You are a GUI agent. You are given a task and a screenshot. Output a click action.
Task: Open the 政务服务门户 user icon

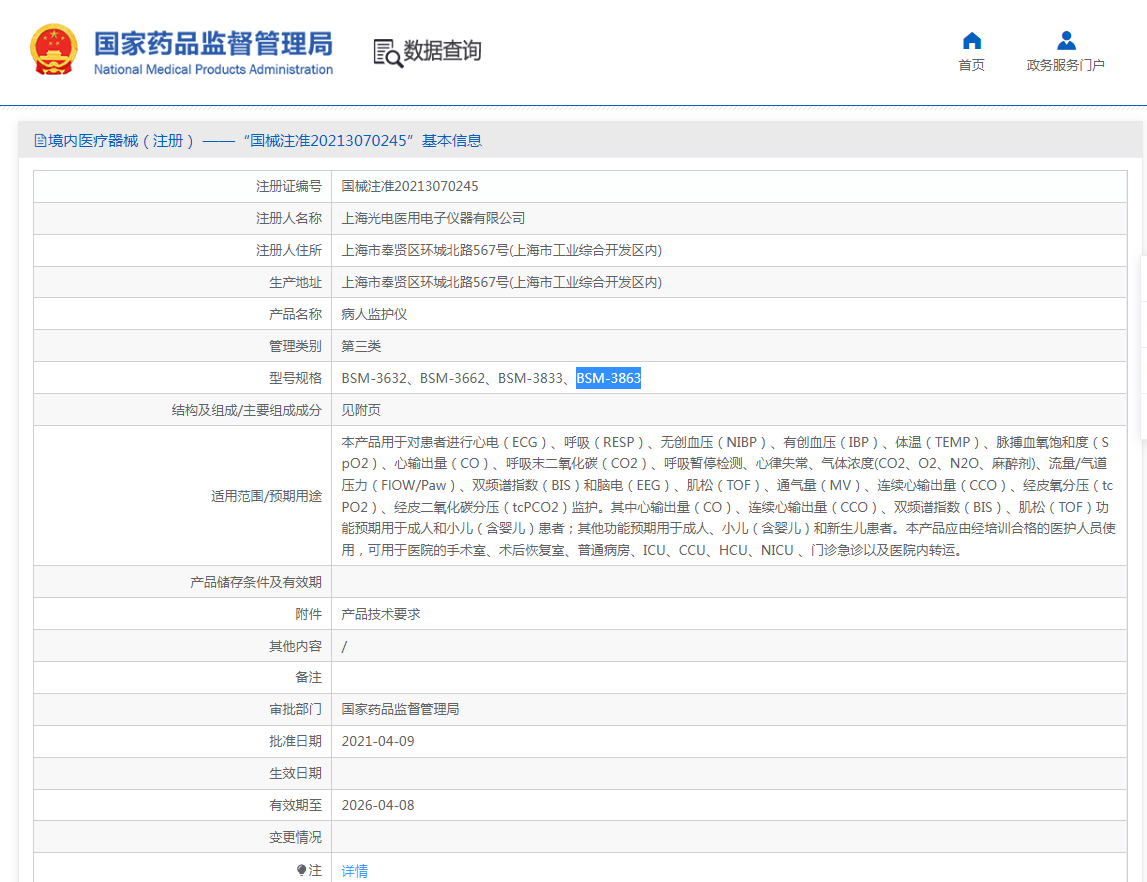pos(1066,40)
